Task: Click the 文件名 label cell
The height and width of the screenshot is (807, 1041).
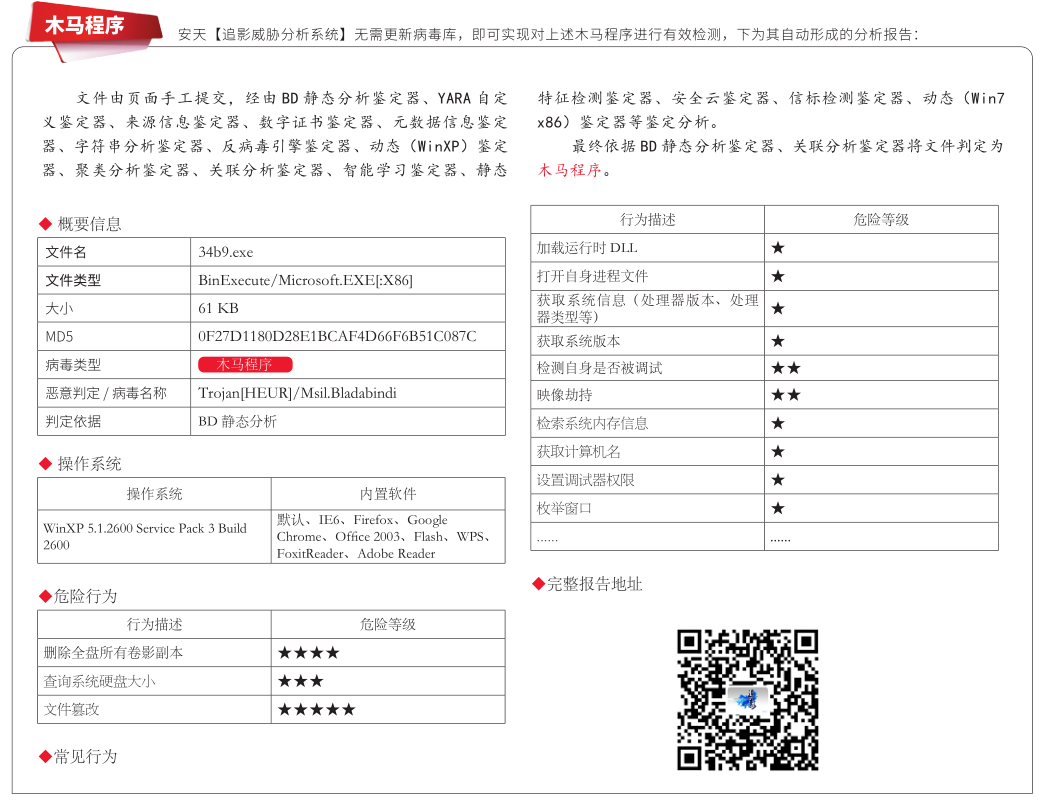Action: [x=114, y=252]
